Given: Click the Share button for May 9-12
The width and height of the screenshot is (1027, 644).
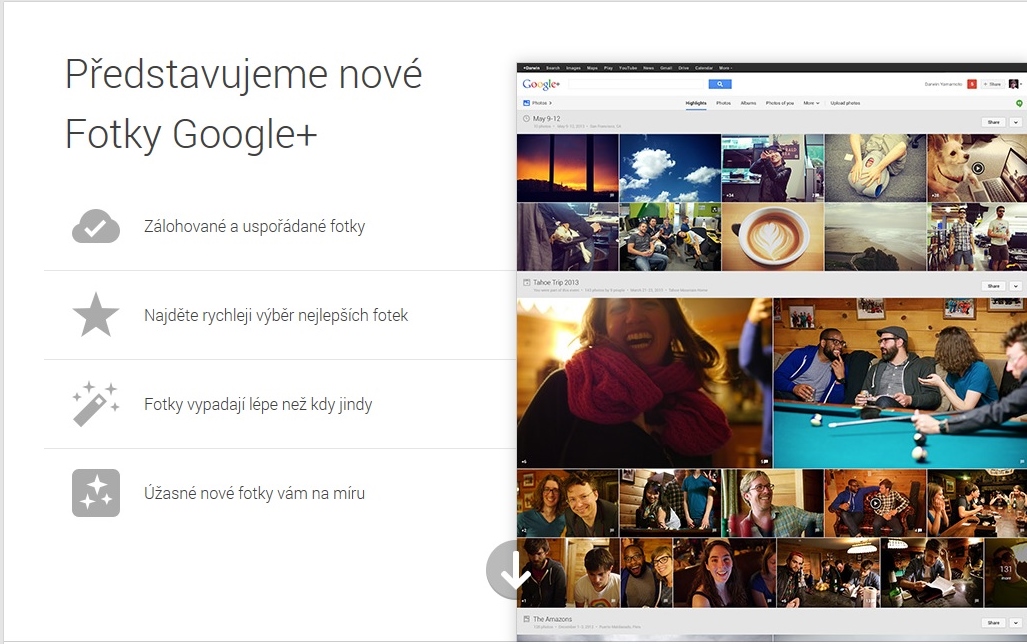Looking at the screenshot, I should pos(994,122).
